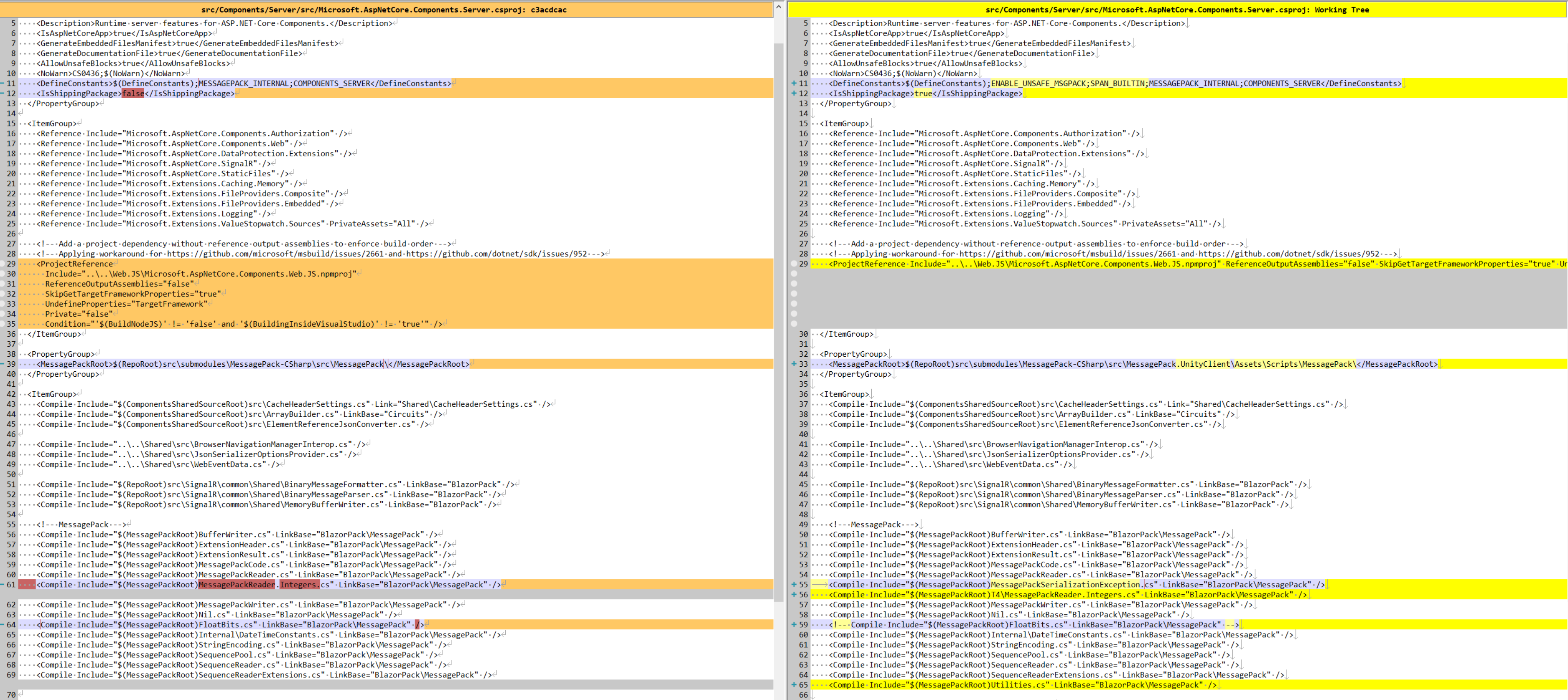Click '<ProjectReference' on left line 29
The height and width of the screenshot is (700, 1568).
pyautogui.click(x=75, y=264)
